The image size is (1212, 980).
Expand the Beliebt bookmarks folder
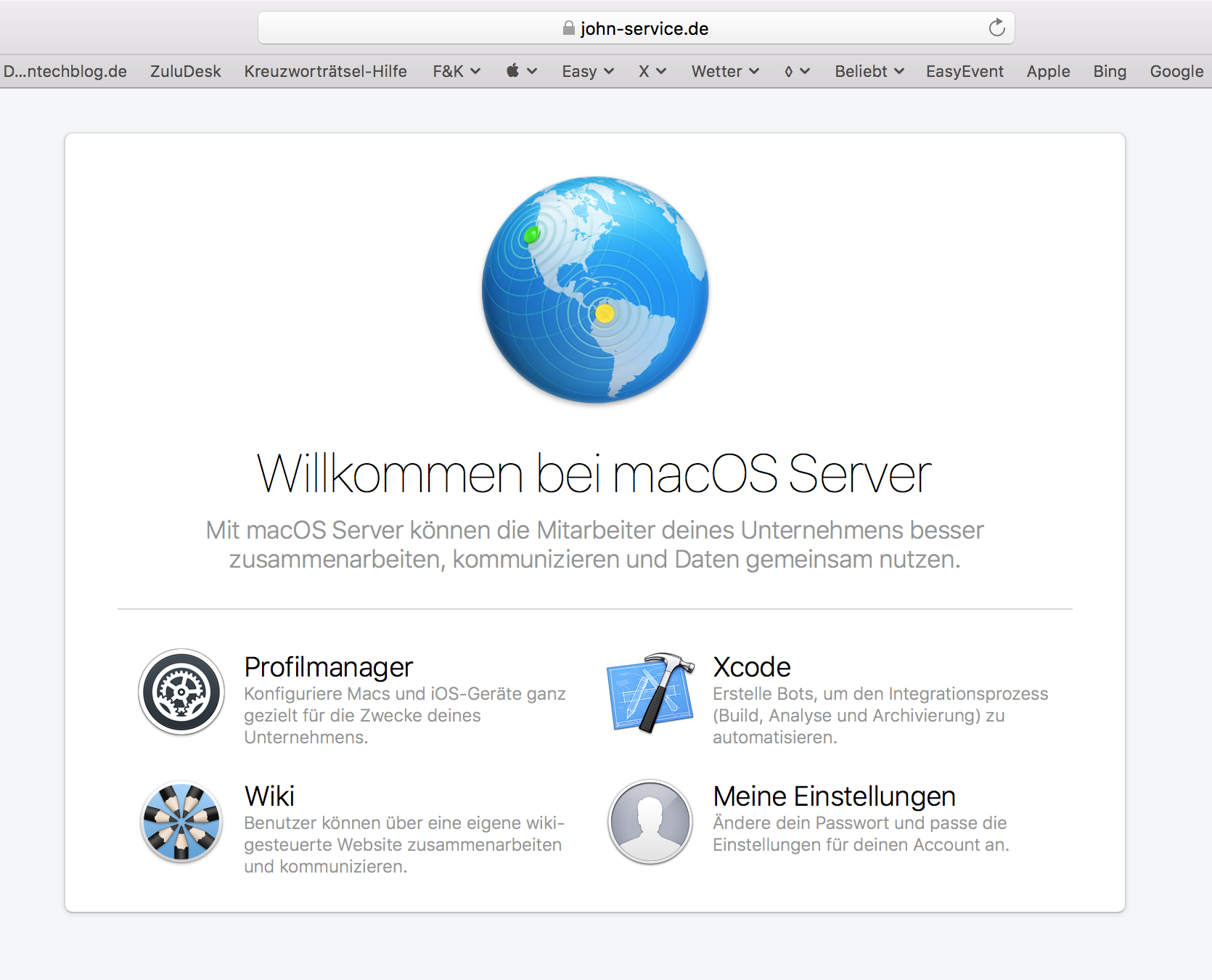coord(869,71)
